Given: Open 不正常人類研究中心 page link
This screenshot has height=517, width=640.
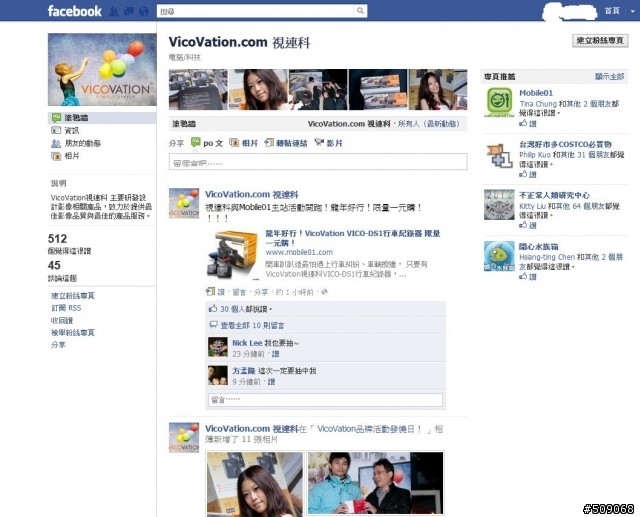Looking at the screenshot, I should [554, 195].
